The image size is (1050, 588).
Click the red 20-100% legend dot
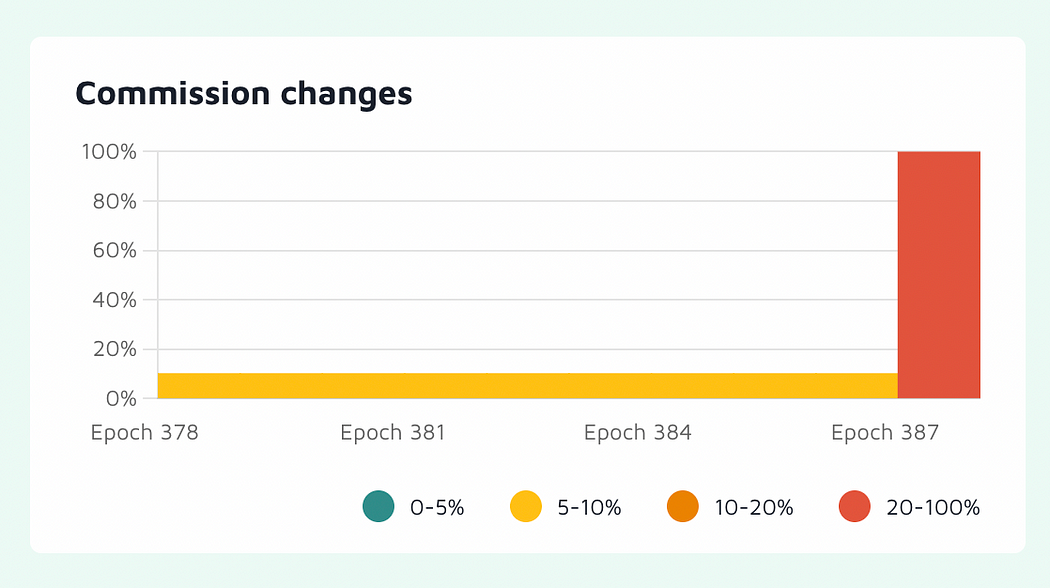854,506
